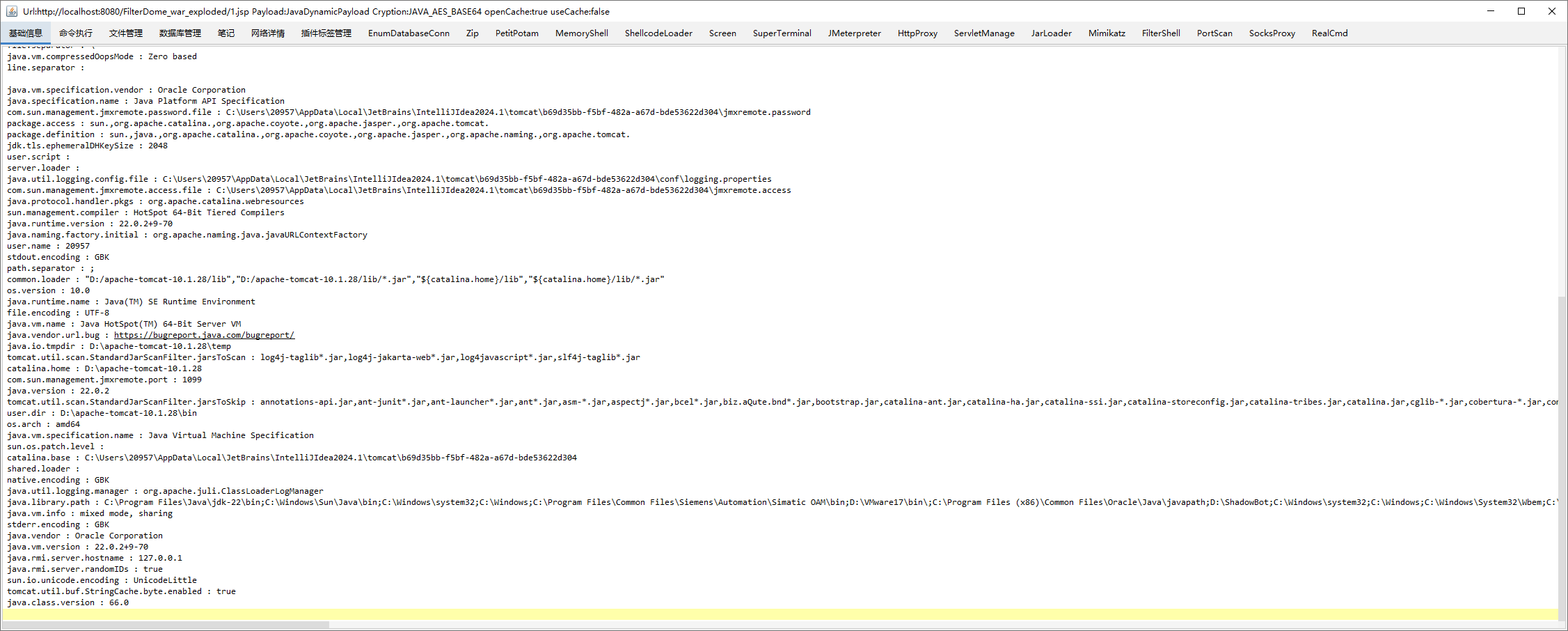This screenshot has height=631, width=1568.
Task: Select the SuperTerminal tab
Action: [x=782, y=33]
